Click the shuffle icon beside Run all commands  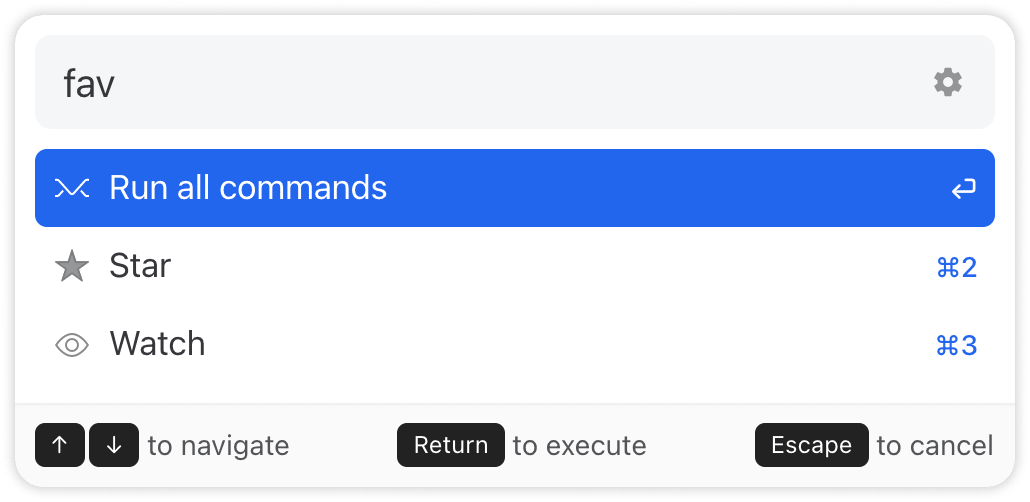[x=72, y=189]
